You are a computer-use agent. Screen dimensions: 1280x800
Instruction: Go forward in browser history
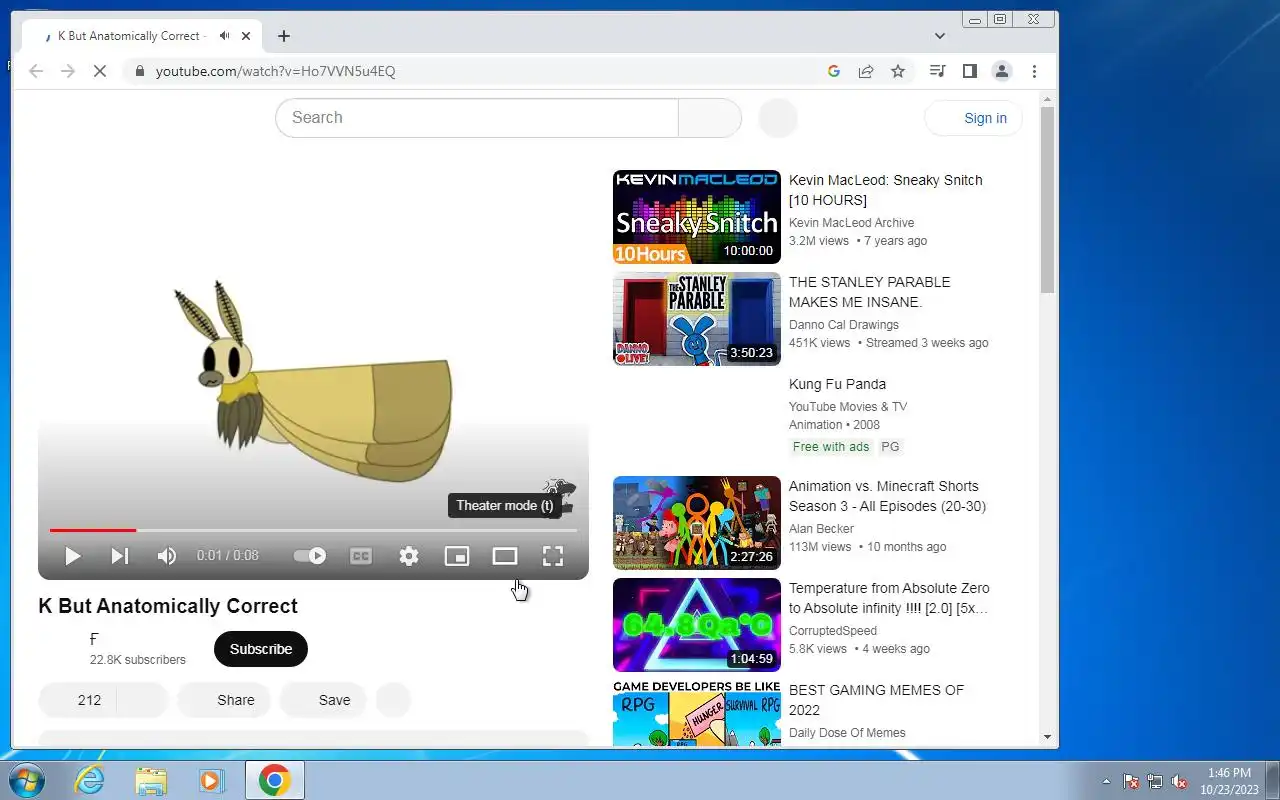tap(68, 71)
